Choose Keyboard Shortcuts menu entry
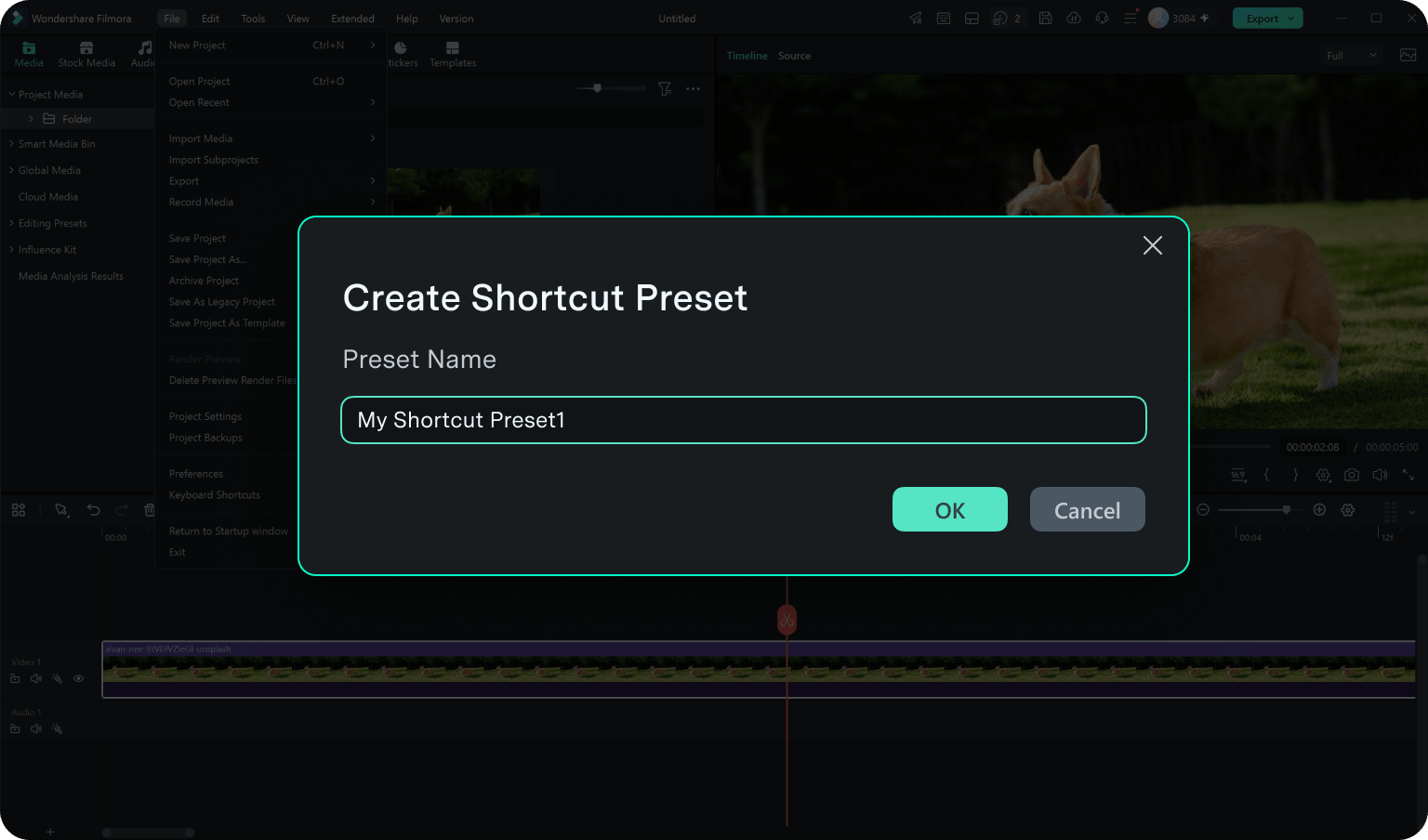Image resolution: width=1428 pixels, height=840 pixels. coord(215,495)
